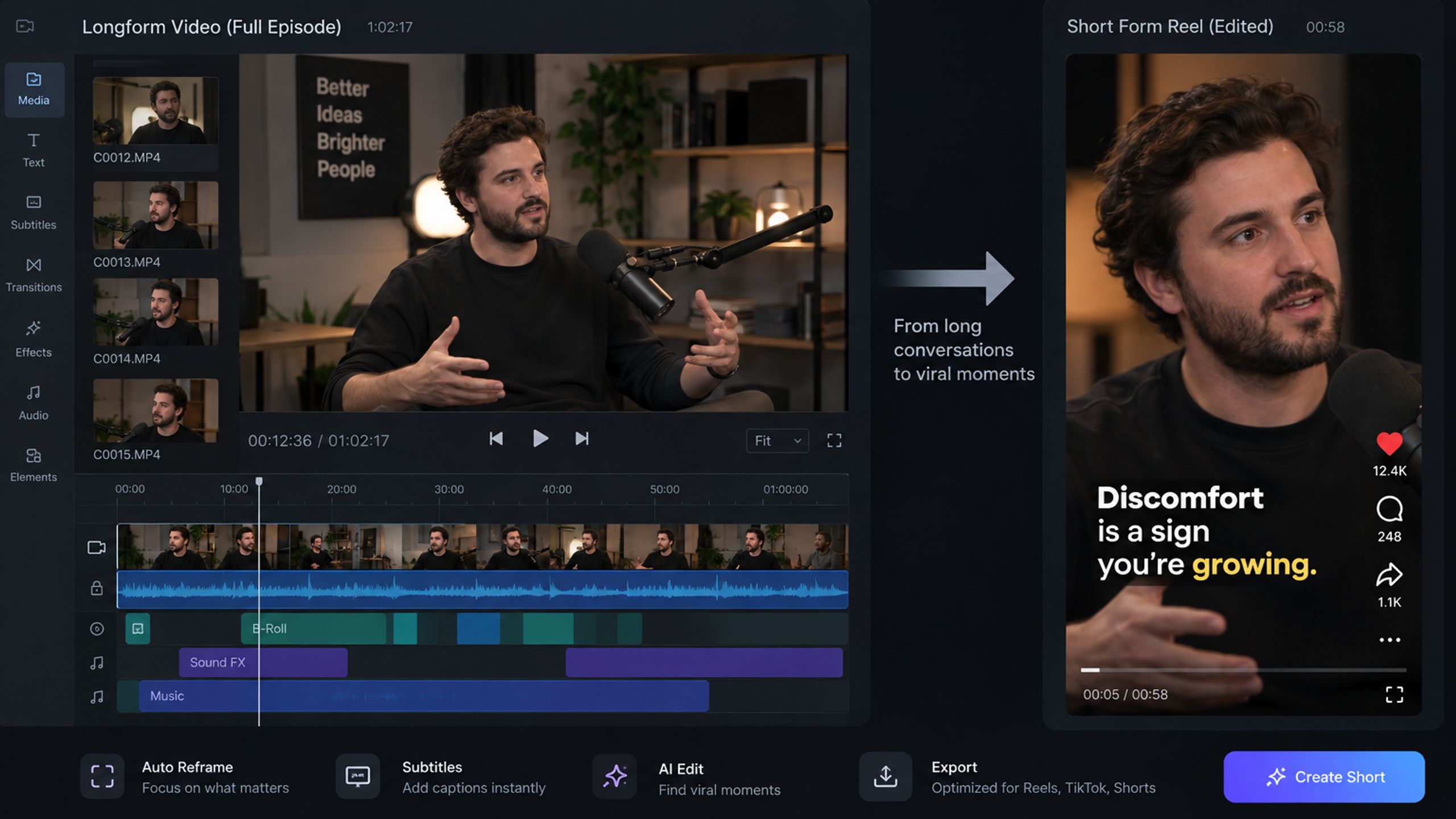The image size is (1456, 819).
Task: Play the longform video preview
Action: coord(540,439)
